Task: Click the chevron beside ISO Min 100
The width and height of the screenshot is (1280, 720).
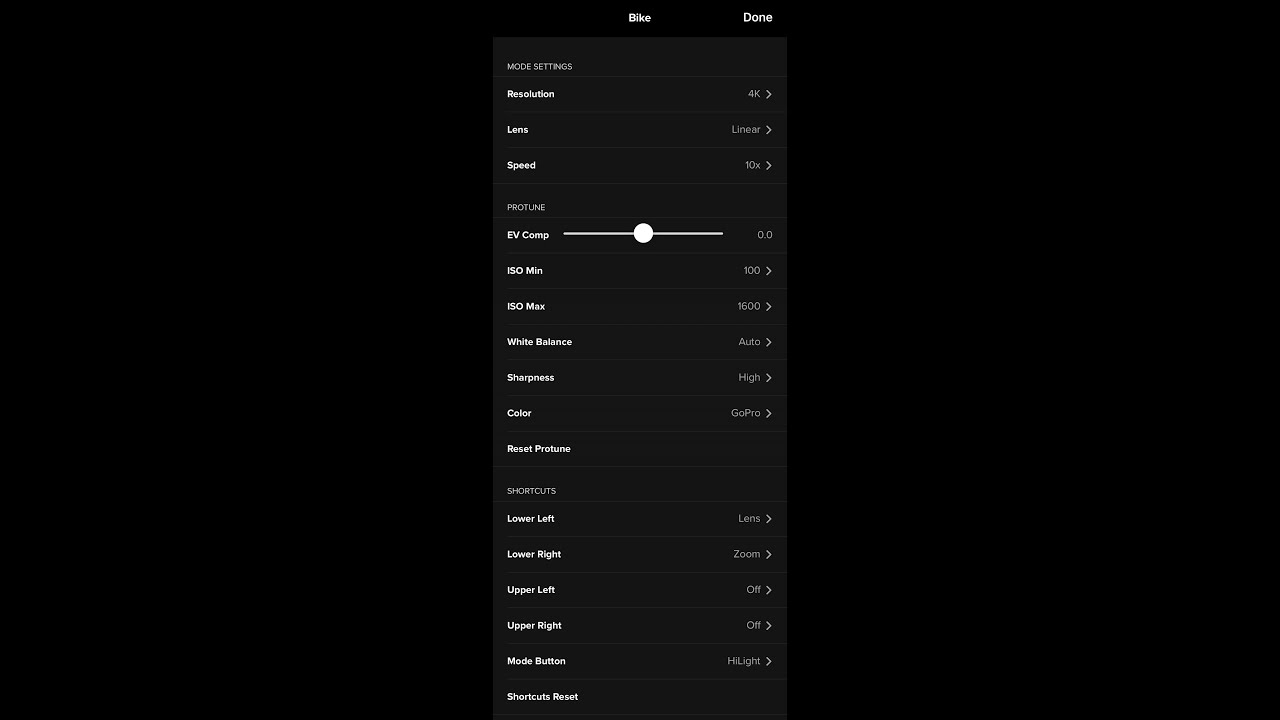Action: (x=768, y=271)
